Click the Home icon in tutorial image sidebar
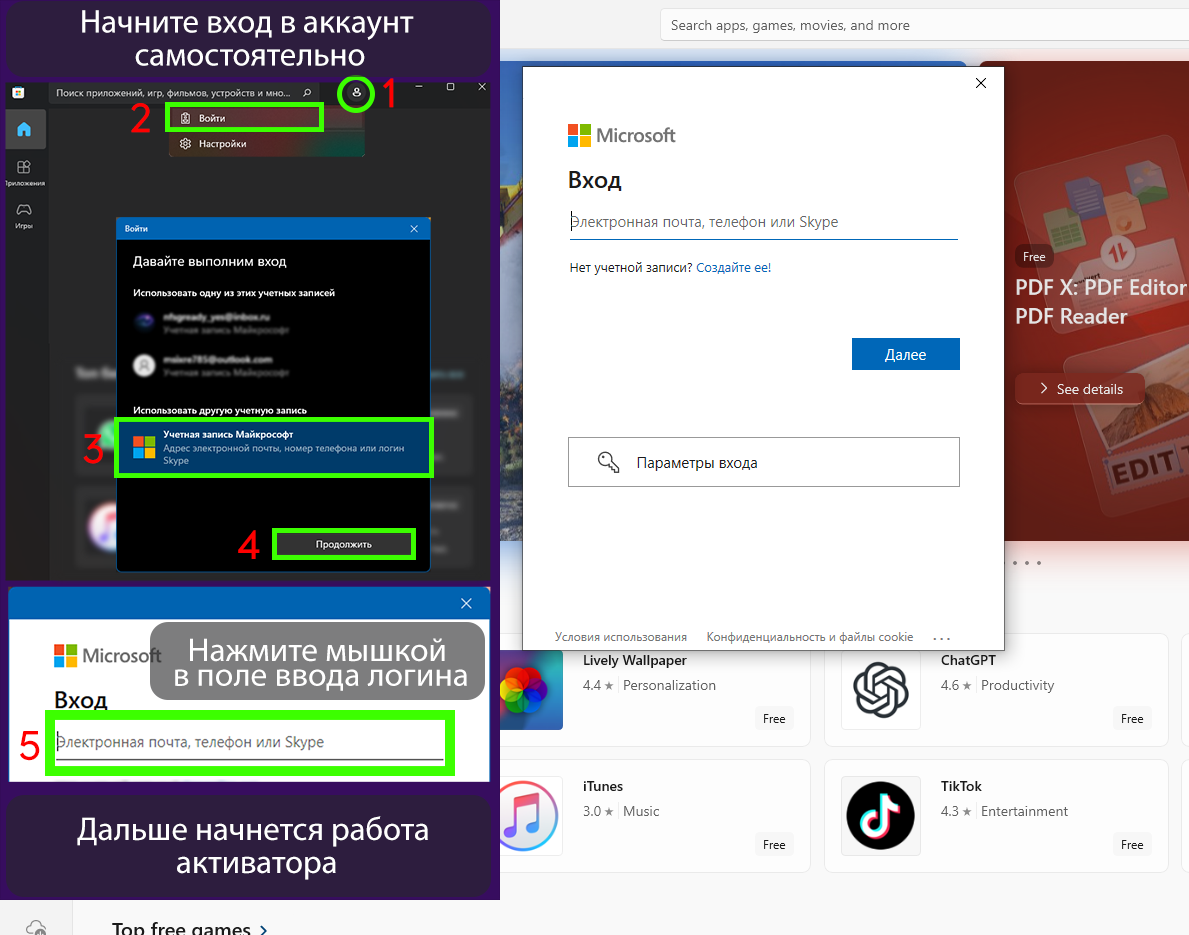This screenshot has width=1189, height=935. pos(24,129)
